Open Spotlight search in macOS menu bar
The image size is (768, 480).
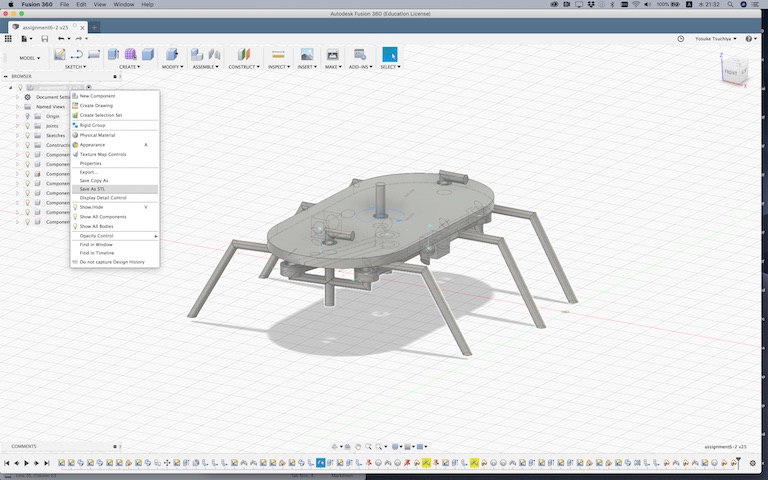pos(730,4)
